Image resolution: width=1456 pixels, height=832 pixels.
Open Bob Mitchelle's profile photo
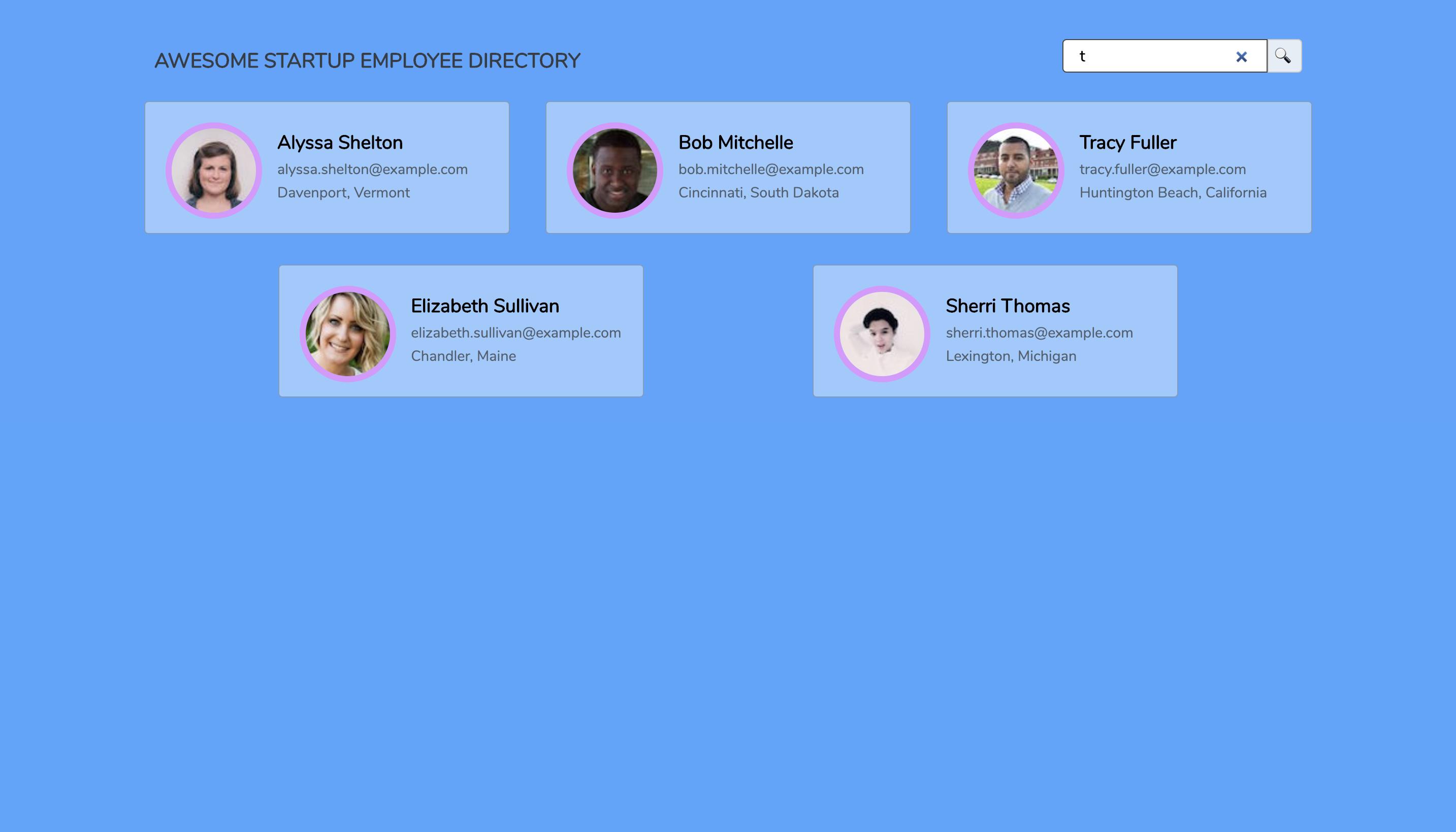614,170
